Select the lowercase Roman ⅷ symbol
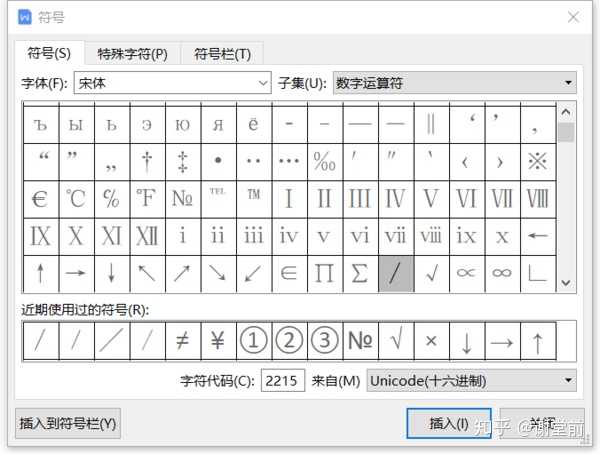The height and width of the screenshot is (454, 600). click(431, 236)
